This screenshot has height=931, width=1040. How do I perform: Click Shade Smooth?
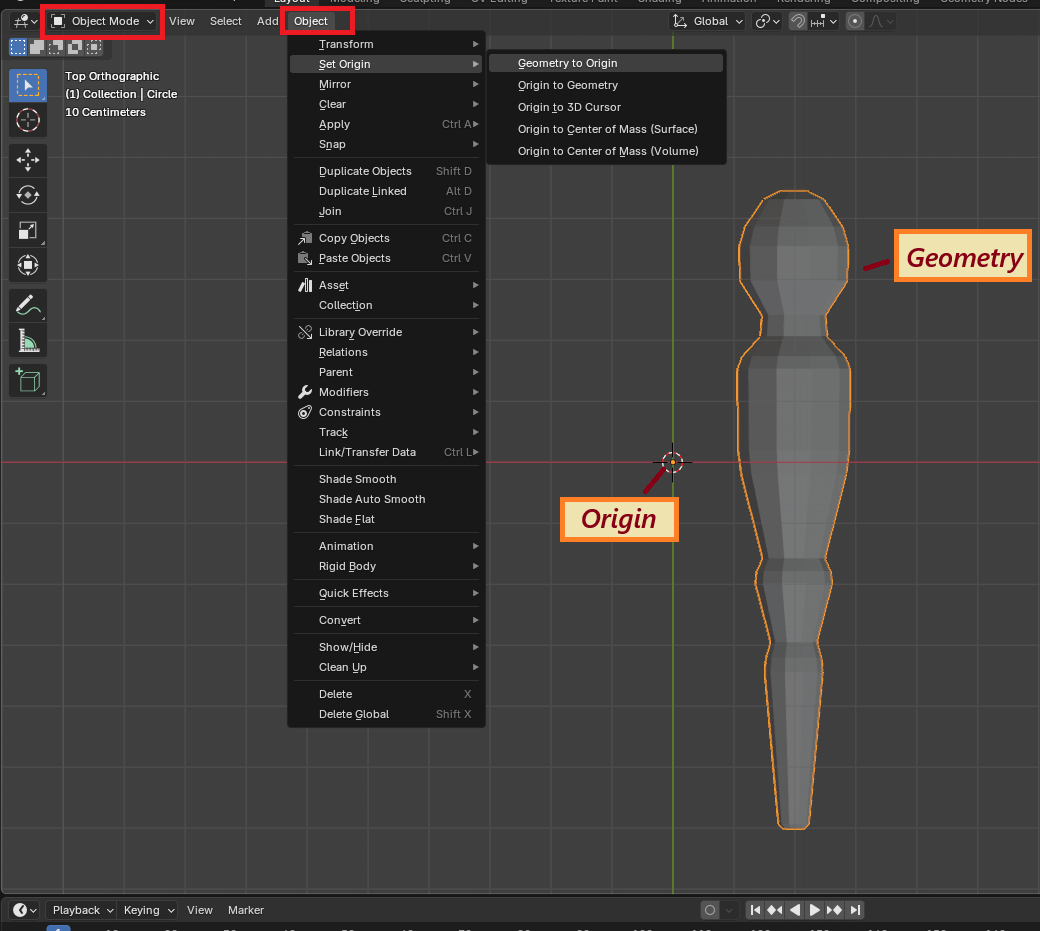[386, 479]
